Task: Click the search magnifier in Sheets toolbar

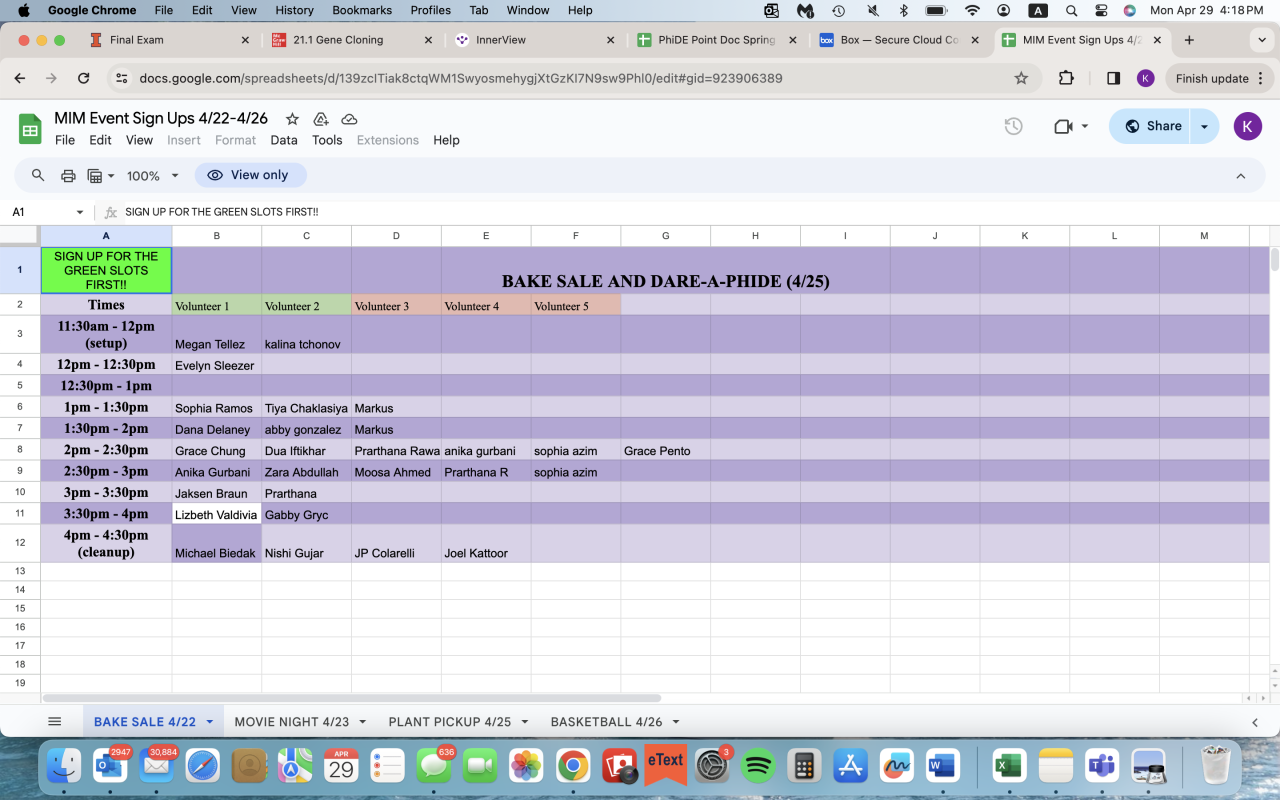Action: (38, 175)
